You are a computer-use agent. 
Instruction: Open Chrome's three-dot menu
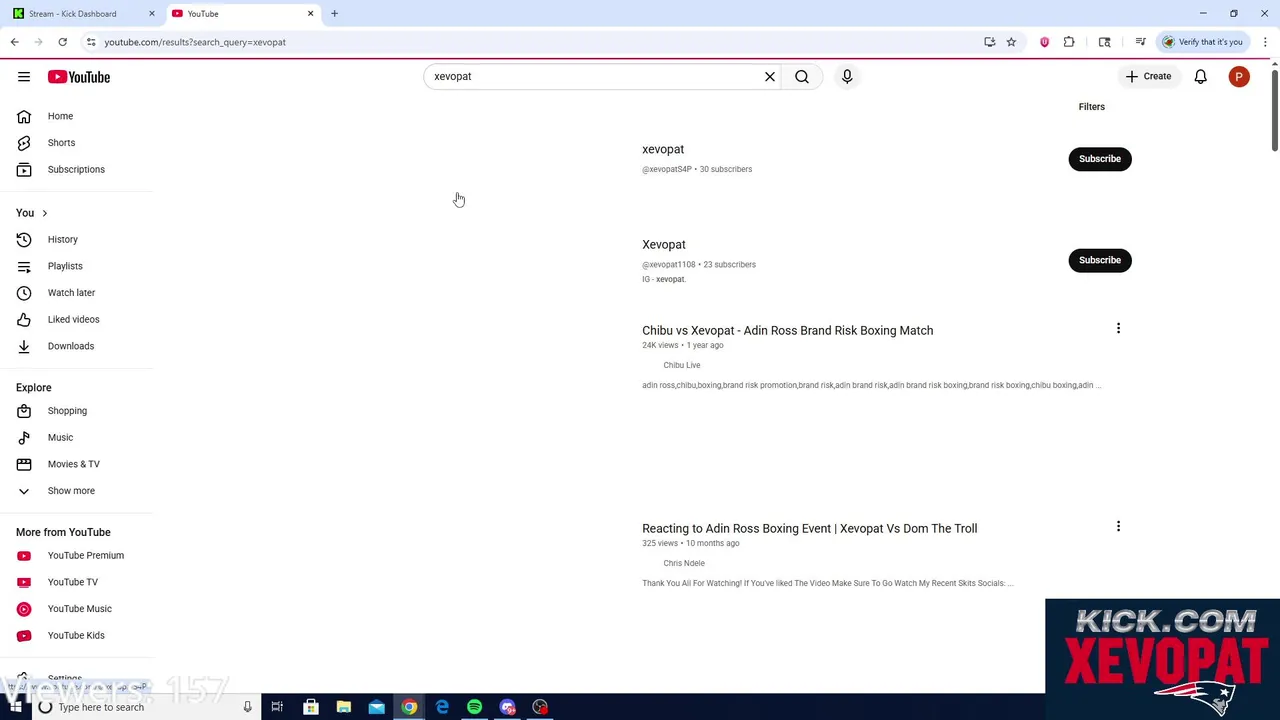point(1265,42)
